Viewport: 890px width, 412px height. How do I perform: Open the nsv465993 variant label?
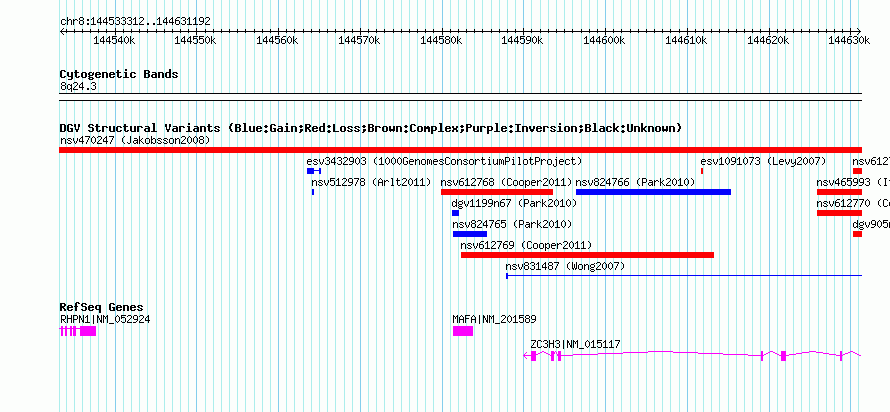853,182
